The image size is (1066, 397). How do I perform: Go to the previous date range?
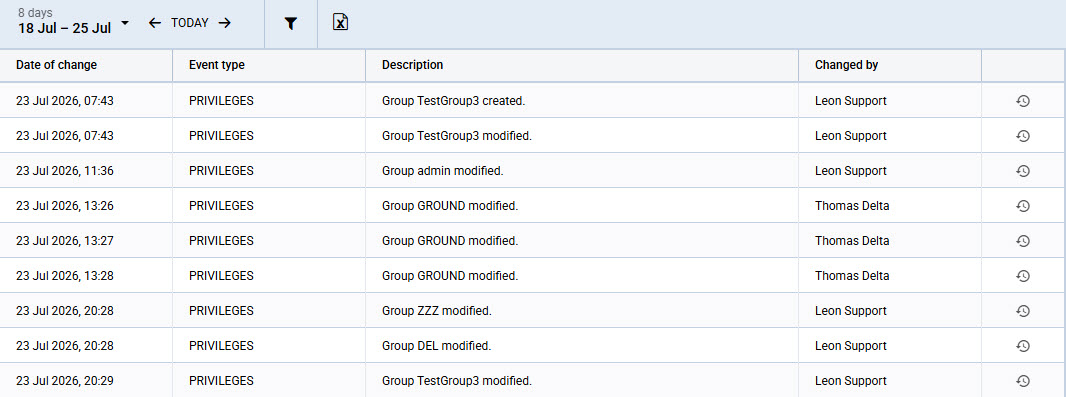[154, 23]
